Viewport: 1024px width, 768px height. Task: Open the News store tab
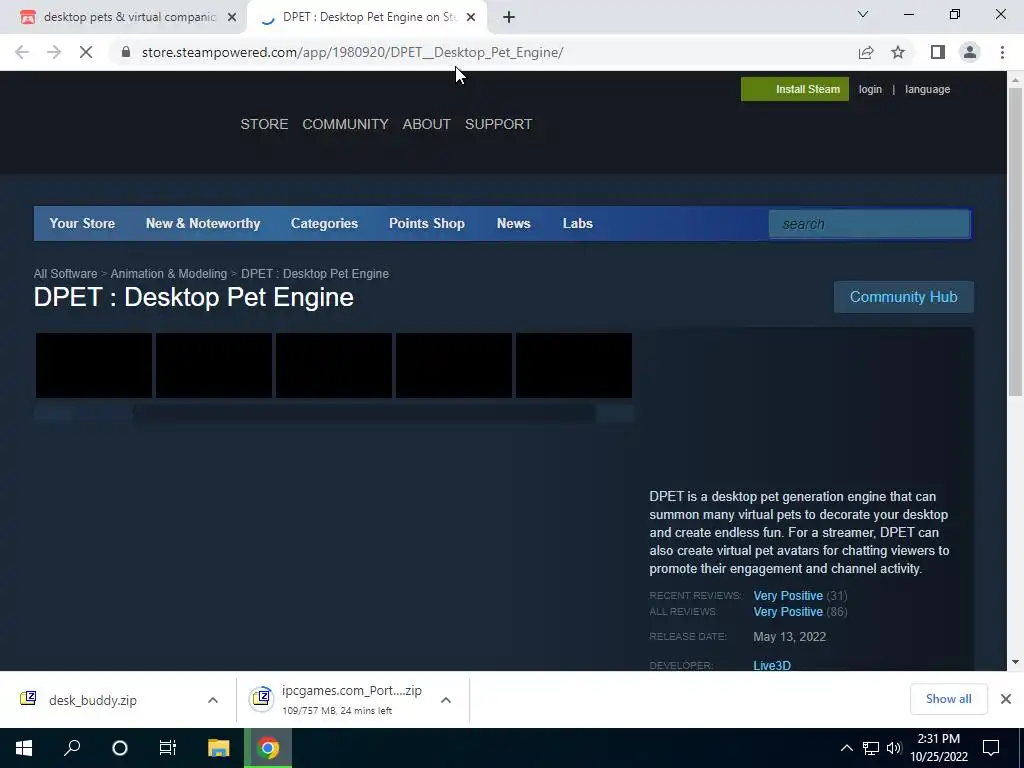tap(513, 223)
